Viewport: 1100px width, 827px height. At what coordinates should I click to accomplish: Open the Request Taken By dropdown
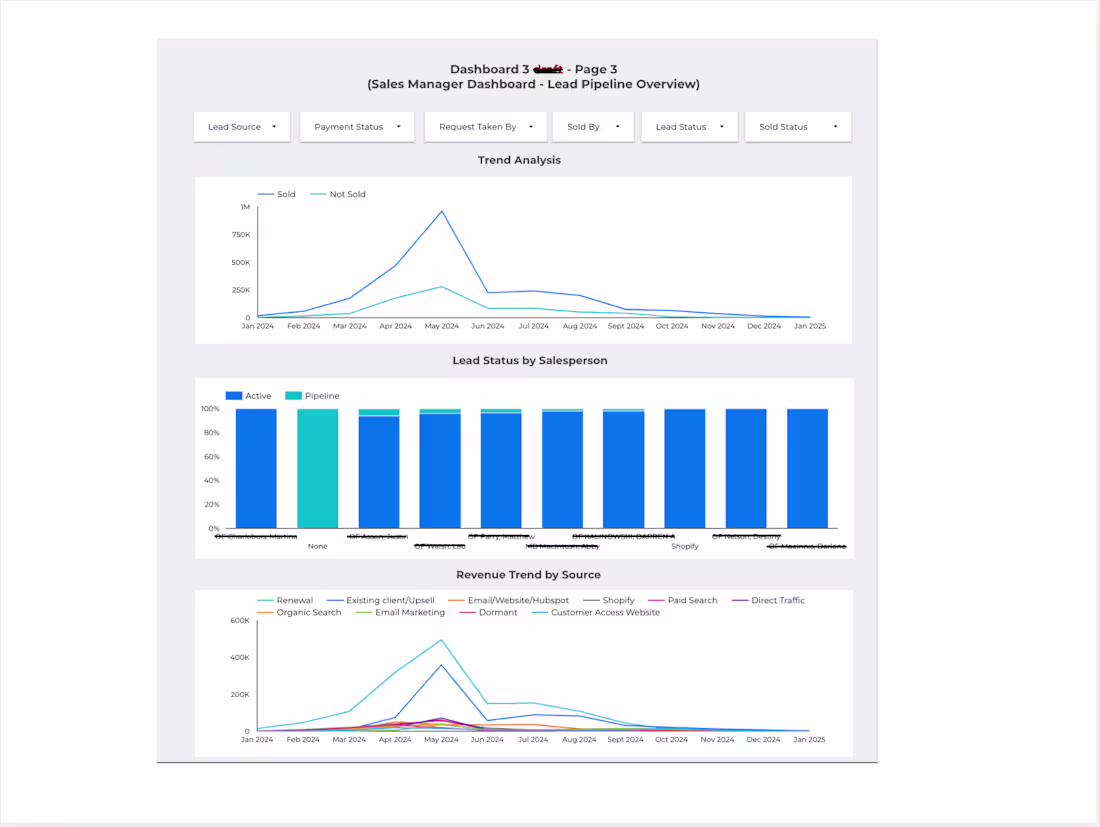(x=484, y=126)
